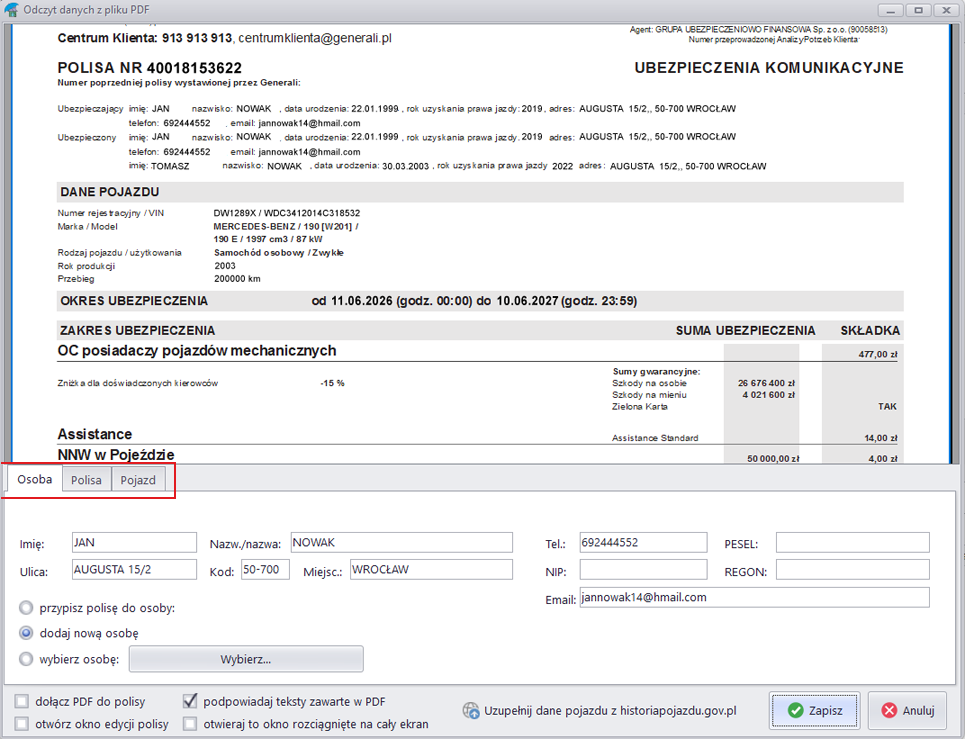
Task: Click the mileage value '200000 km'
Action: point(237,279)
